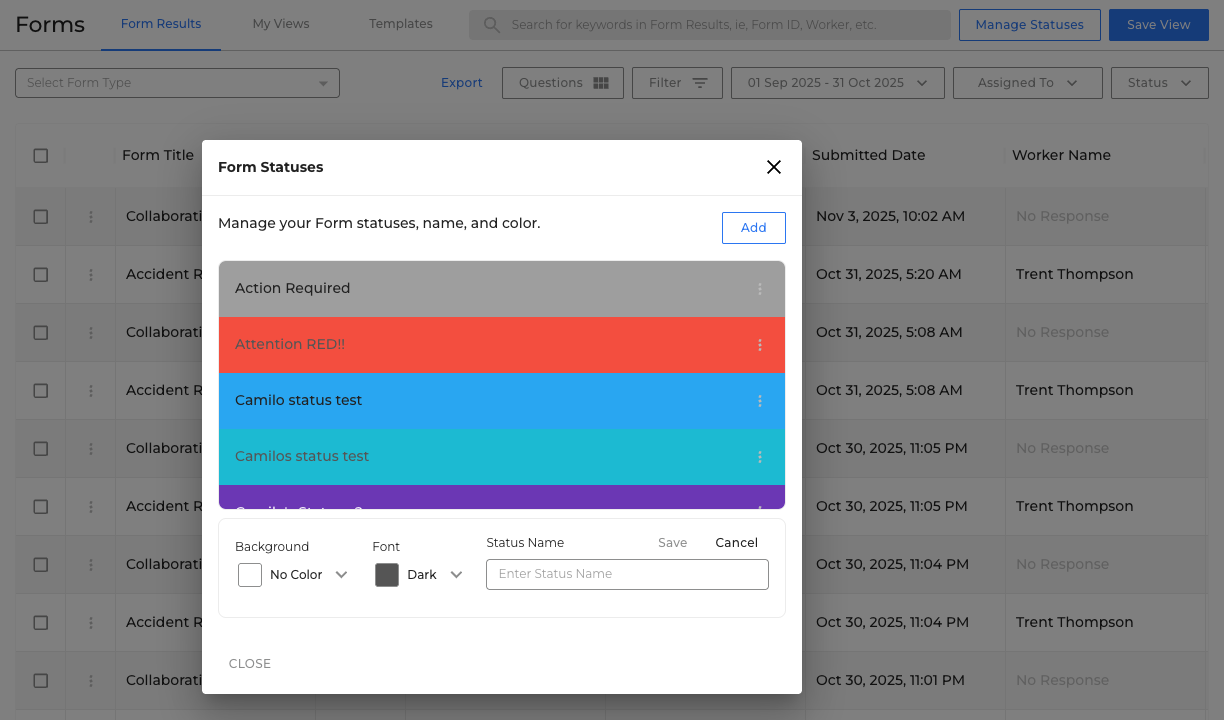Open row menu for Nov 3 10:02 AM form
The width and height of the screenshot is (1224, 720).
tap(91, 216)
